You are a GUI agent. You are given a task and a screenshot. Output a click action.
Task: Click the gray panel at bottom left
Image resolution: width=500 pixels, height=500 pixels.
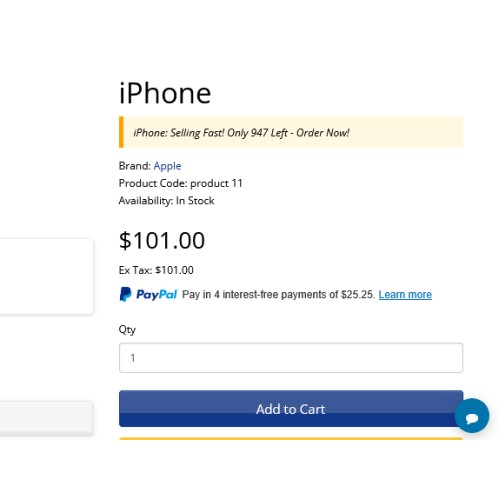click(x=46, y=417)
